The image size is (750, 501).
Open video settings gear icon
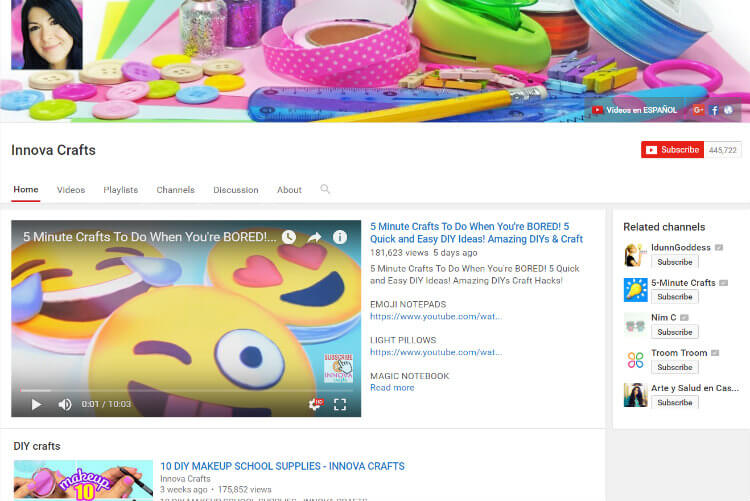tap(316, 404)
